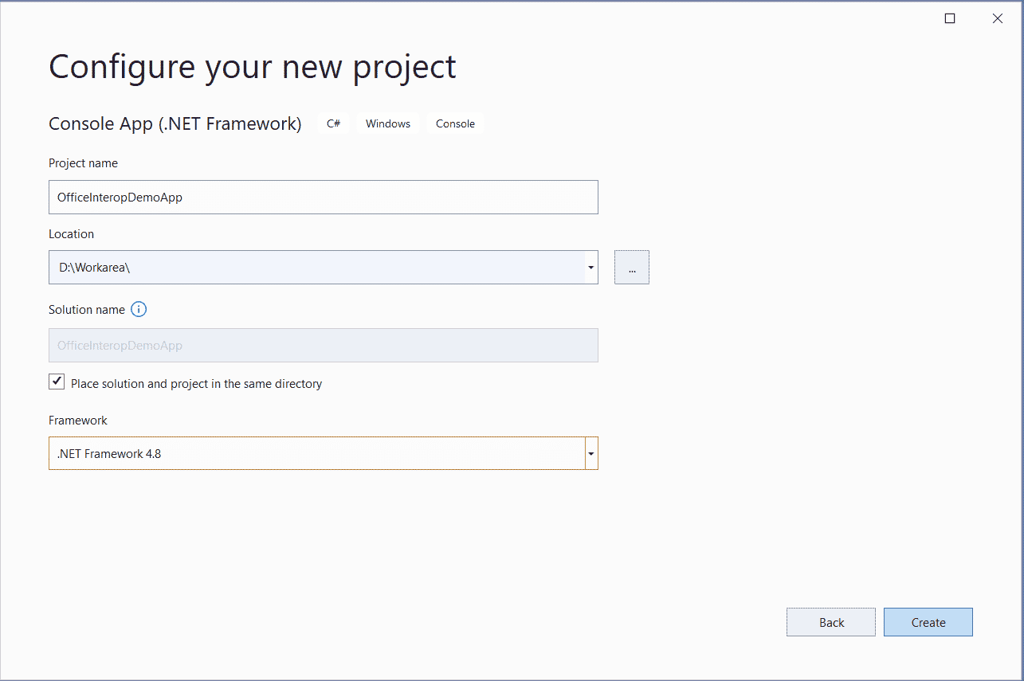Click the Windows platform tag

(x=387, y=123)
